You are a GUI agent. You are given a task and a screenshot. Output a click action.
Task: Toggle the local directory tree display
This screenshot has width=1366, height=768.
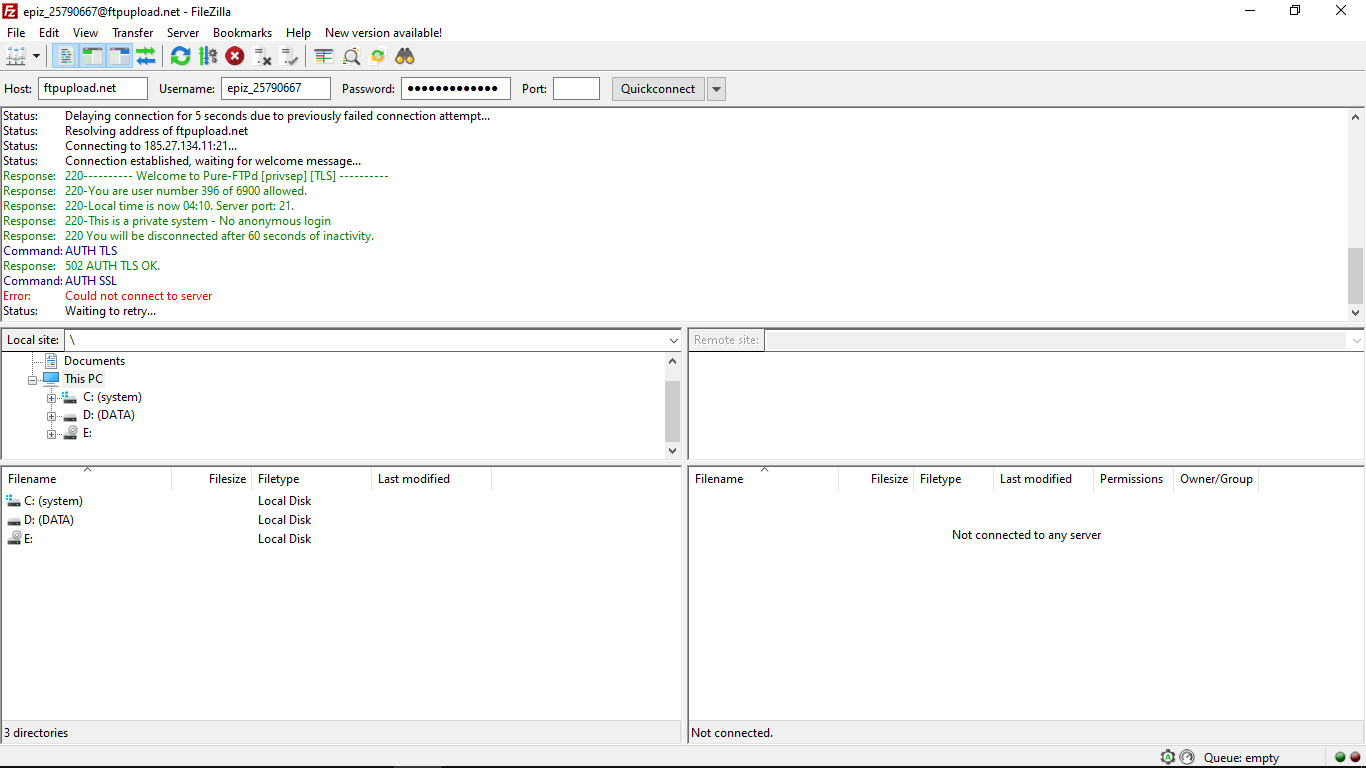point(93,56)
